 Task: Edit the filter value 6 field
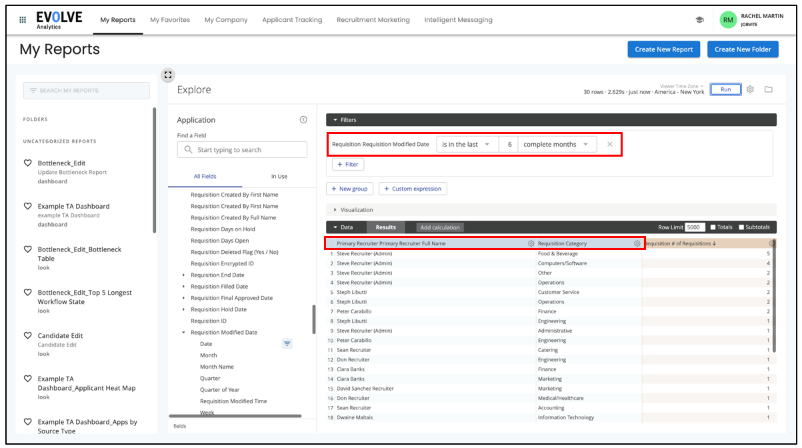point(509,144)
